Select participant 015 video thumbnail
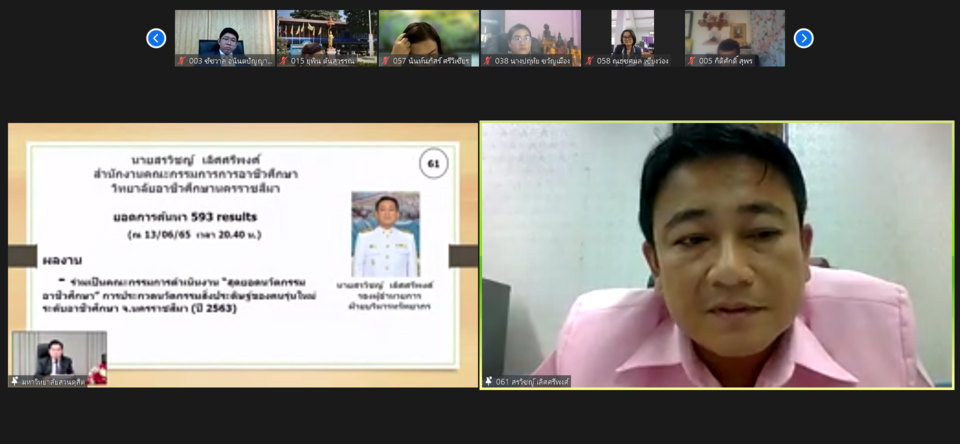Viewport: 960px width, 444px height. point(326,34)
